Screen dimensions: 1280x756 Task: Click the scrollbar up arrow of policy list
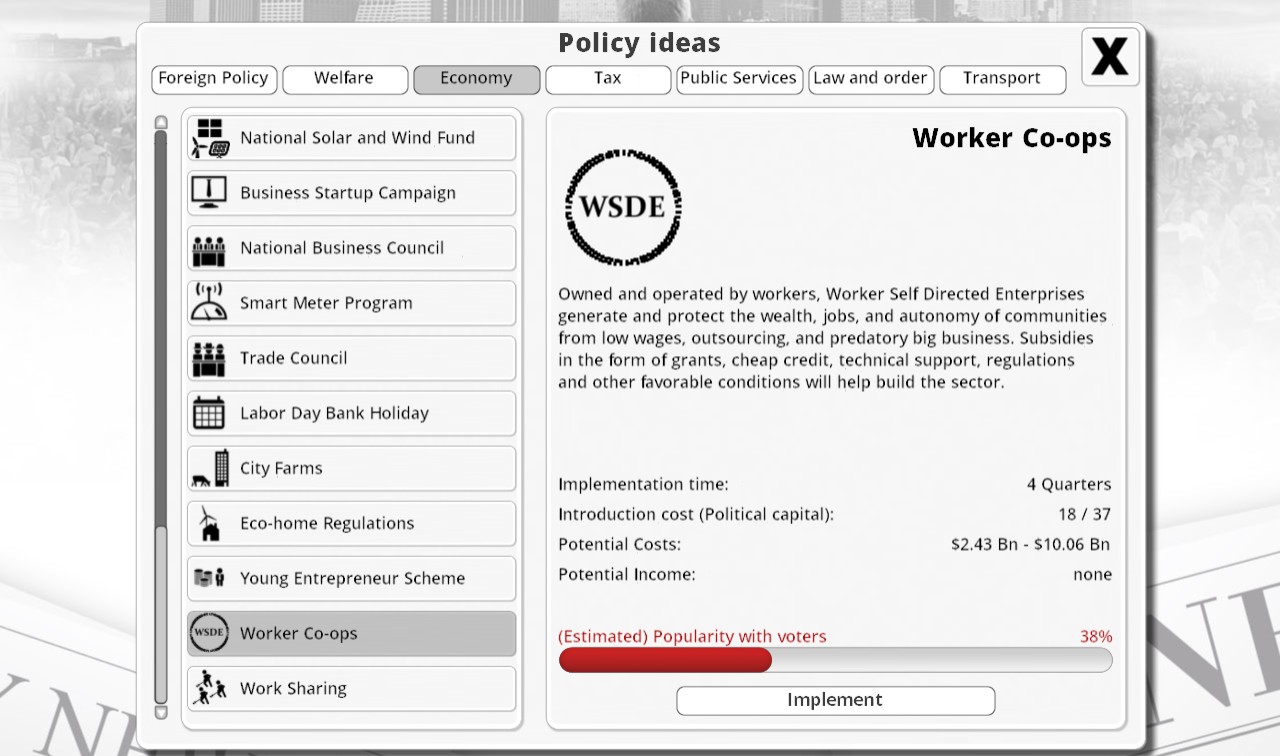pos(161,122)
